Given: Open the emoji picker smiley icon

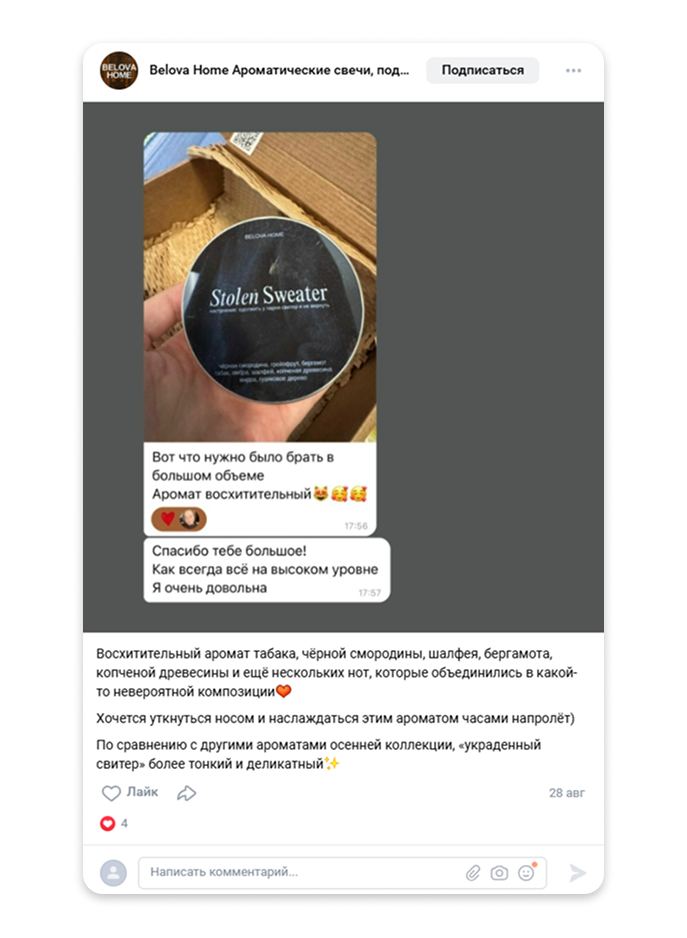Looking at the screenshot, I should point(526,873).
